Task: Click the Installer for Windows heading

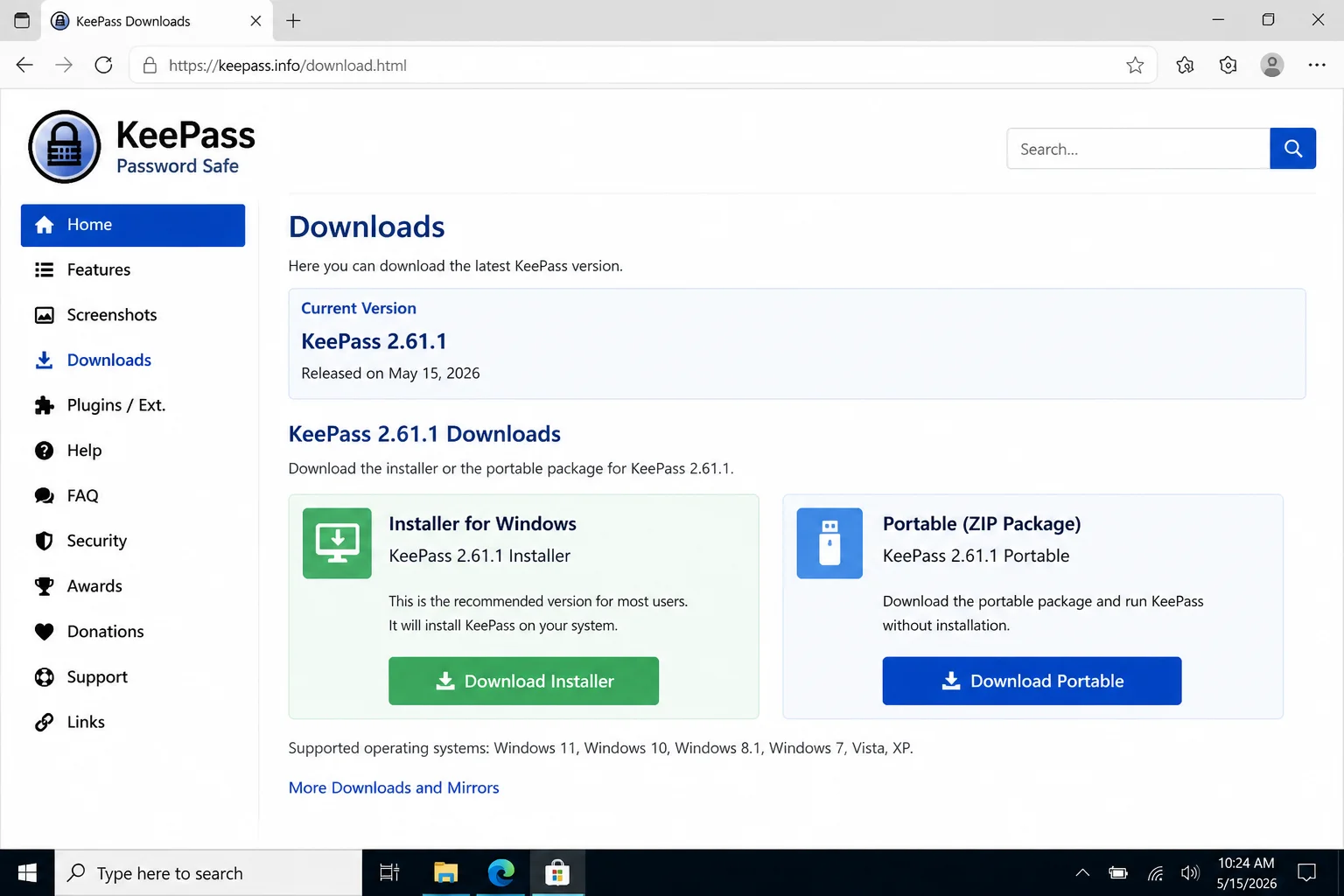Action: tap(482, 524)
